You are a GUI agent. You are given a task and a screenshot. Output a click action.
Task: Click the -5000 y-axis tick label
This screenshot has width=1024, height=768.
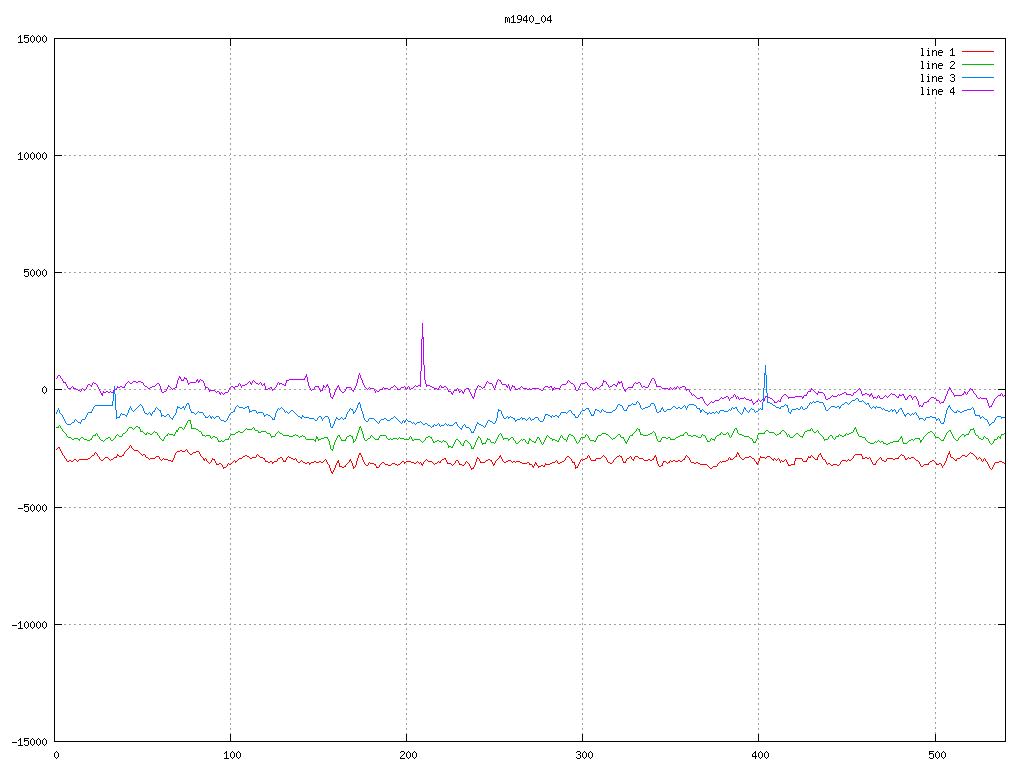[32, 508]
